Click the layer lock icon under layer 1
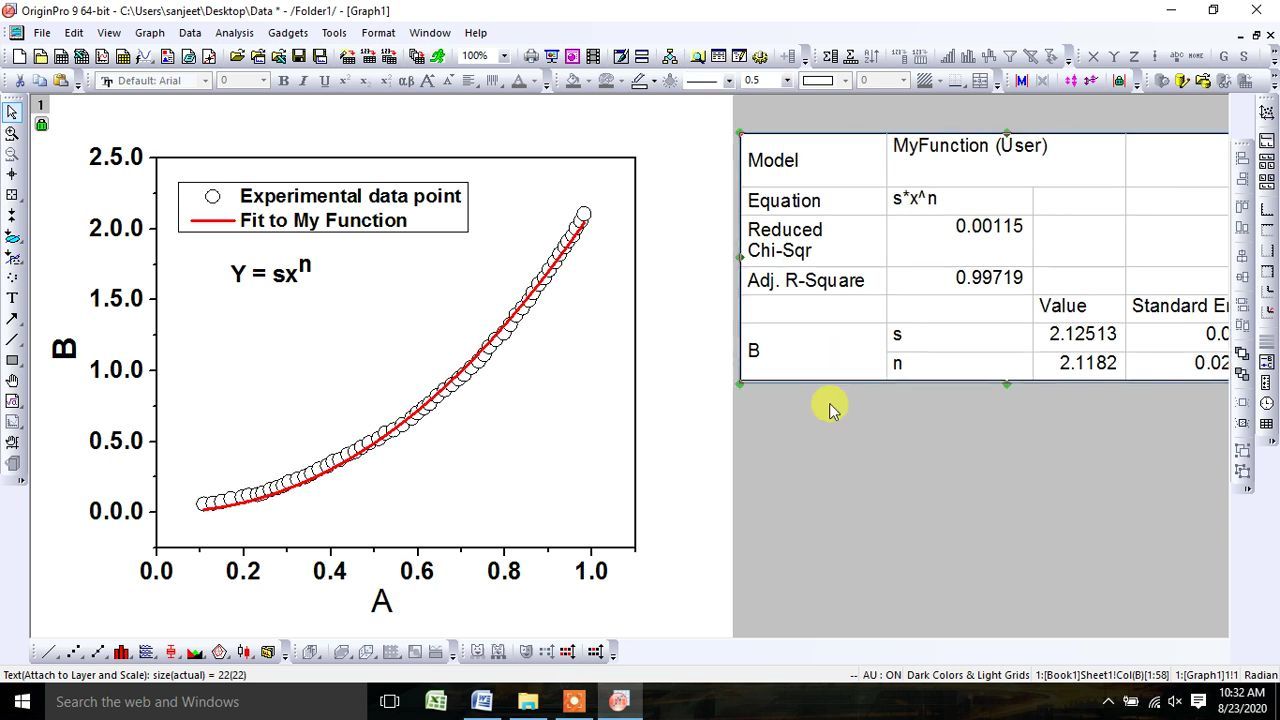Image resolution: width=1280 pixels, height=720 pixels. [41, 124]
